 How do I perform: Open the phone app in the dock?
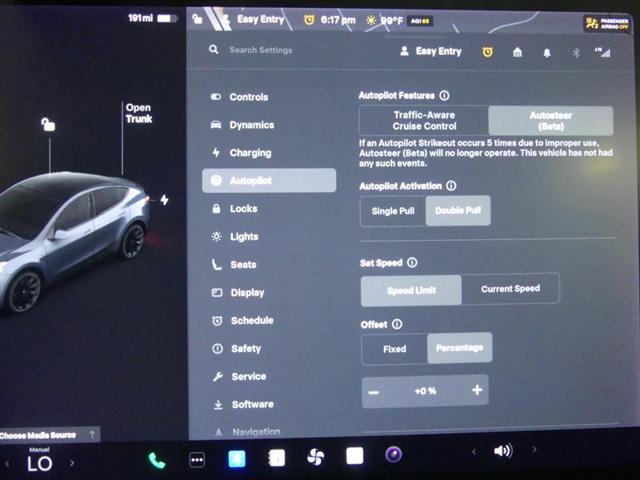coord(157,460)
